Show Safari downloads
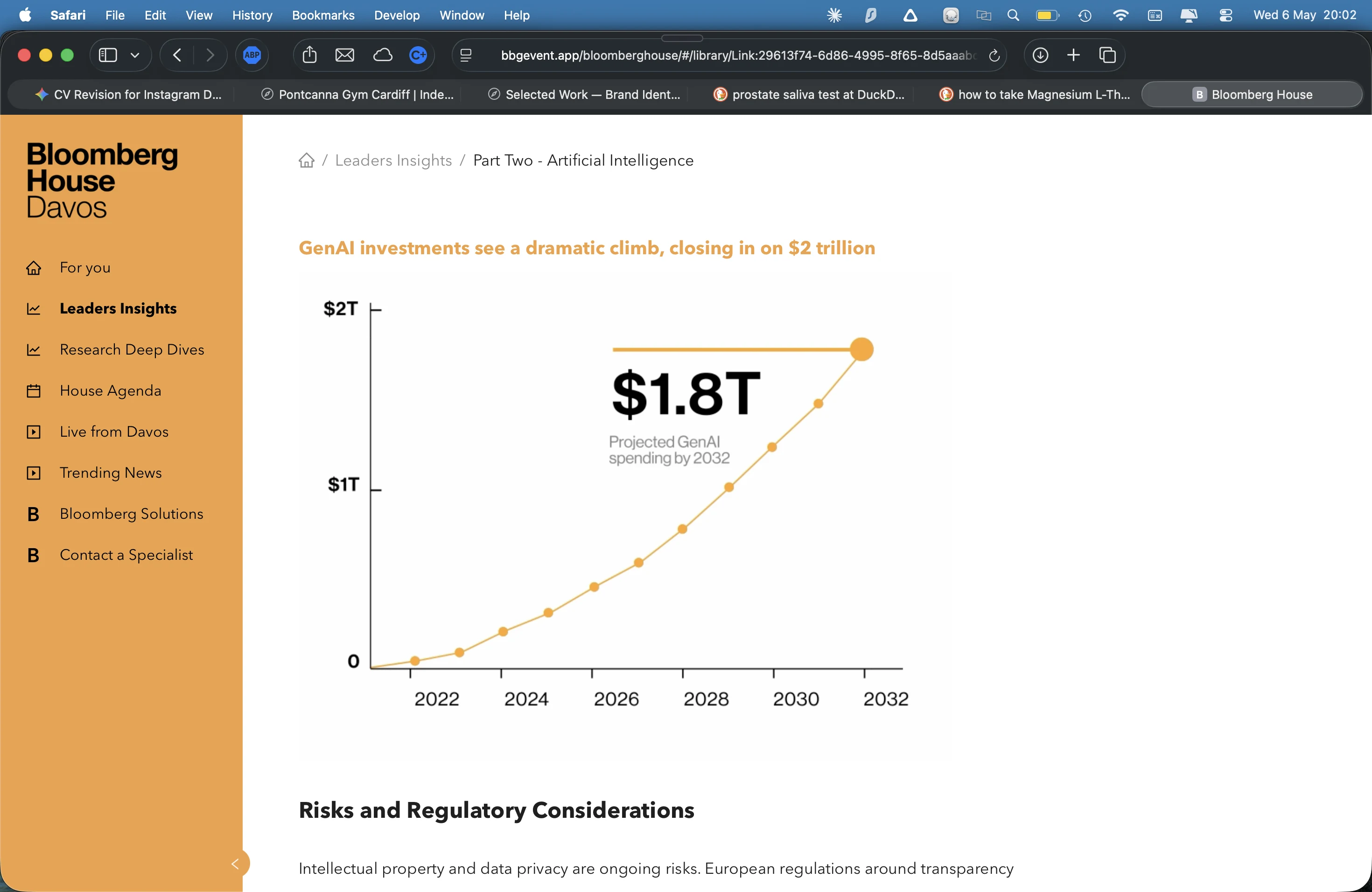This screenshot has width=1372, height=892. 1040,56
